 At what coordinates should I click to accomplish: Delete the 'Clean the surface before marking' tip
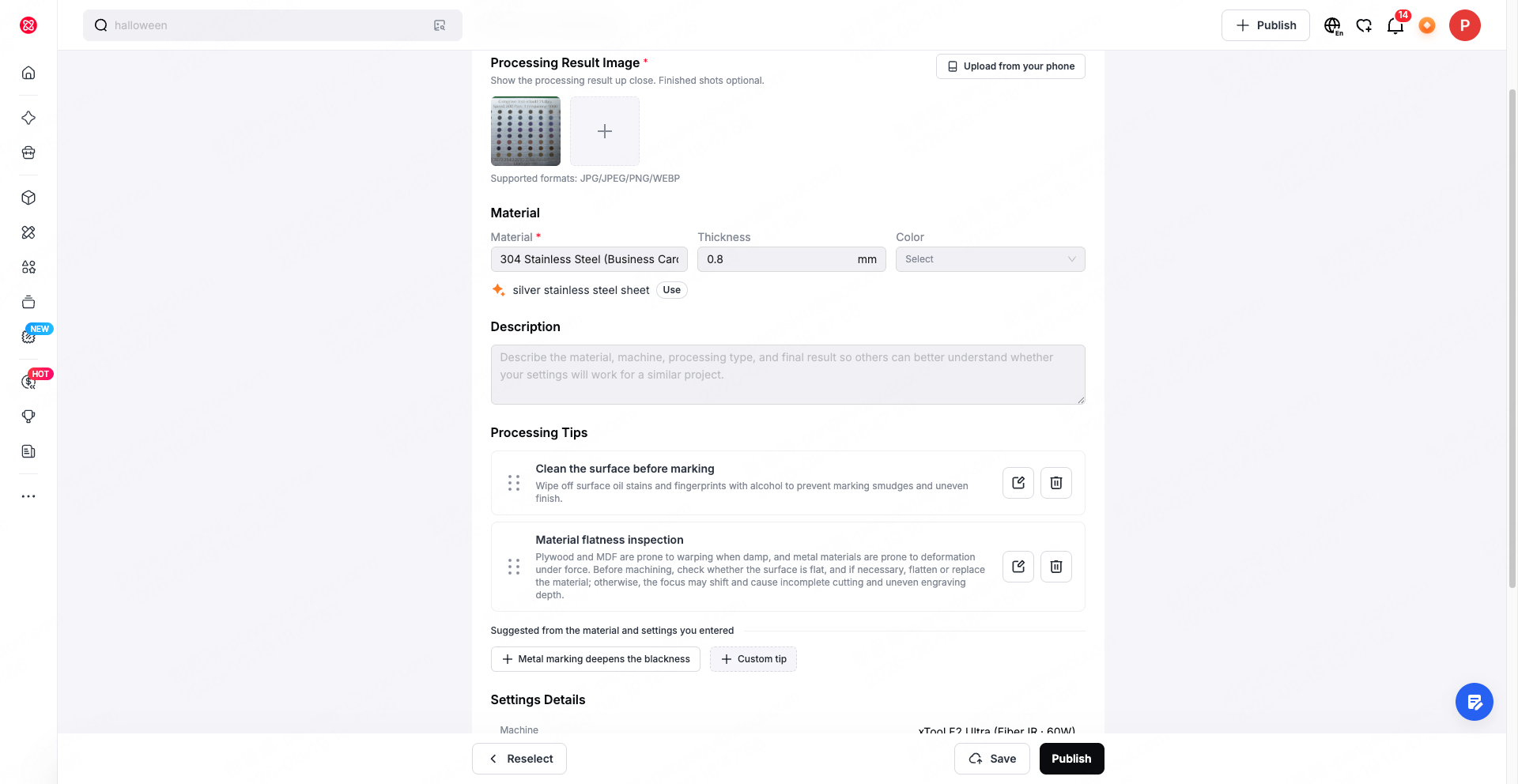(x=1056, y=483)
